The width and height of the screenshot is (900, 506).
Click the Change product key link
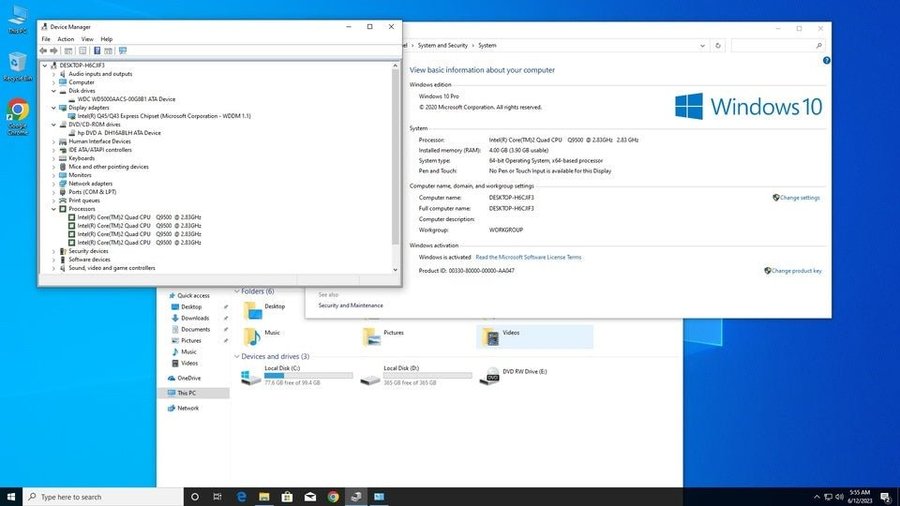coord(795,270)
